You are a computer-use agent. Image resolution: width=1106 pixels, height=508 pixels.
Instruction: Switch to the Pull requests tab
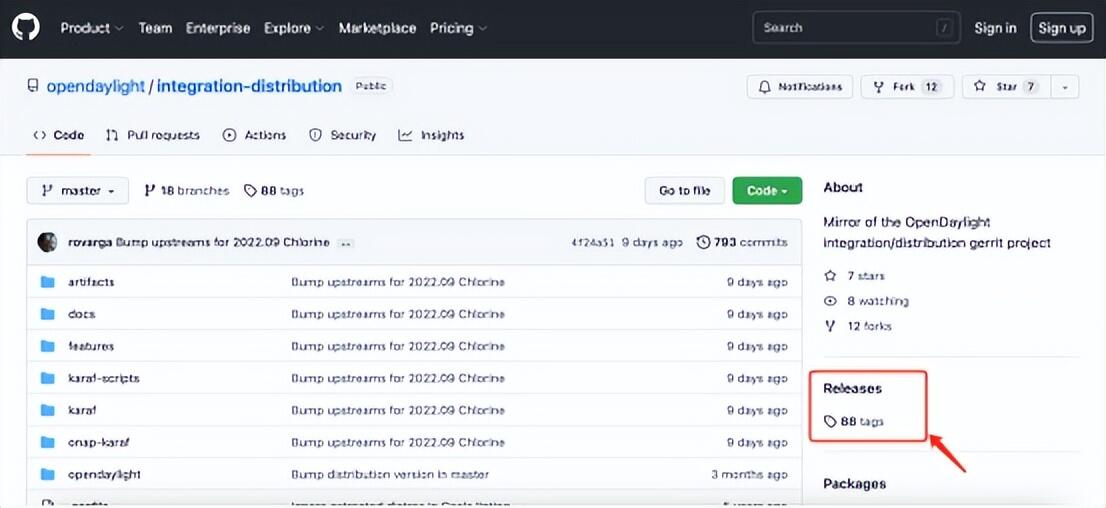pyautogui.click(x=153, y=135)
